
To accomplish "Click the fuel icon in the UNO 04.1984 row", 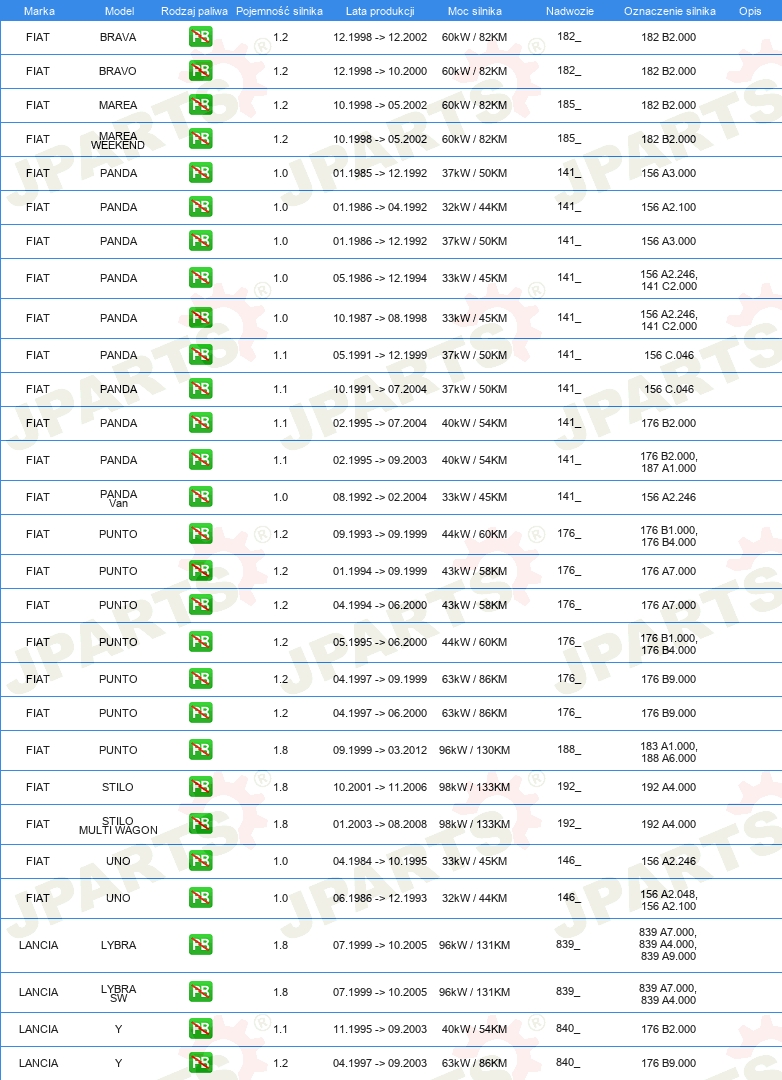I will pos(200,861).
